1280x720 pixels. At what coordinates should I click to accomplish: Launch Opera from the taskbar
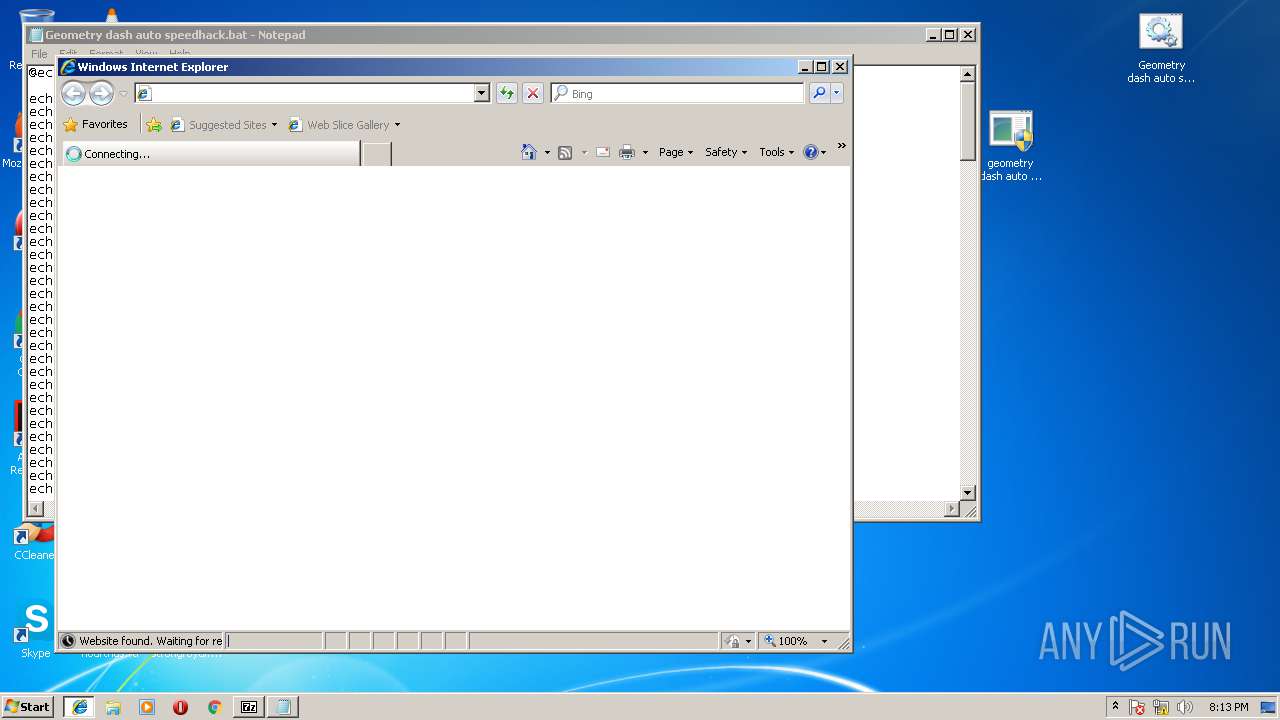tap(180, 707)
